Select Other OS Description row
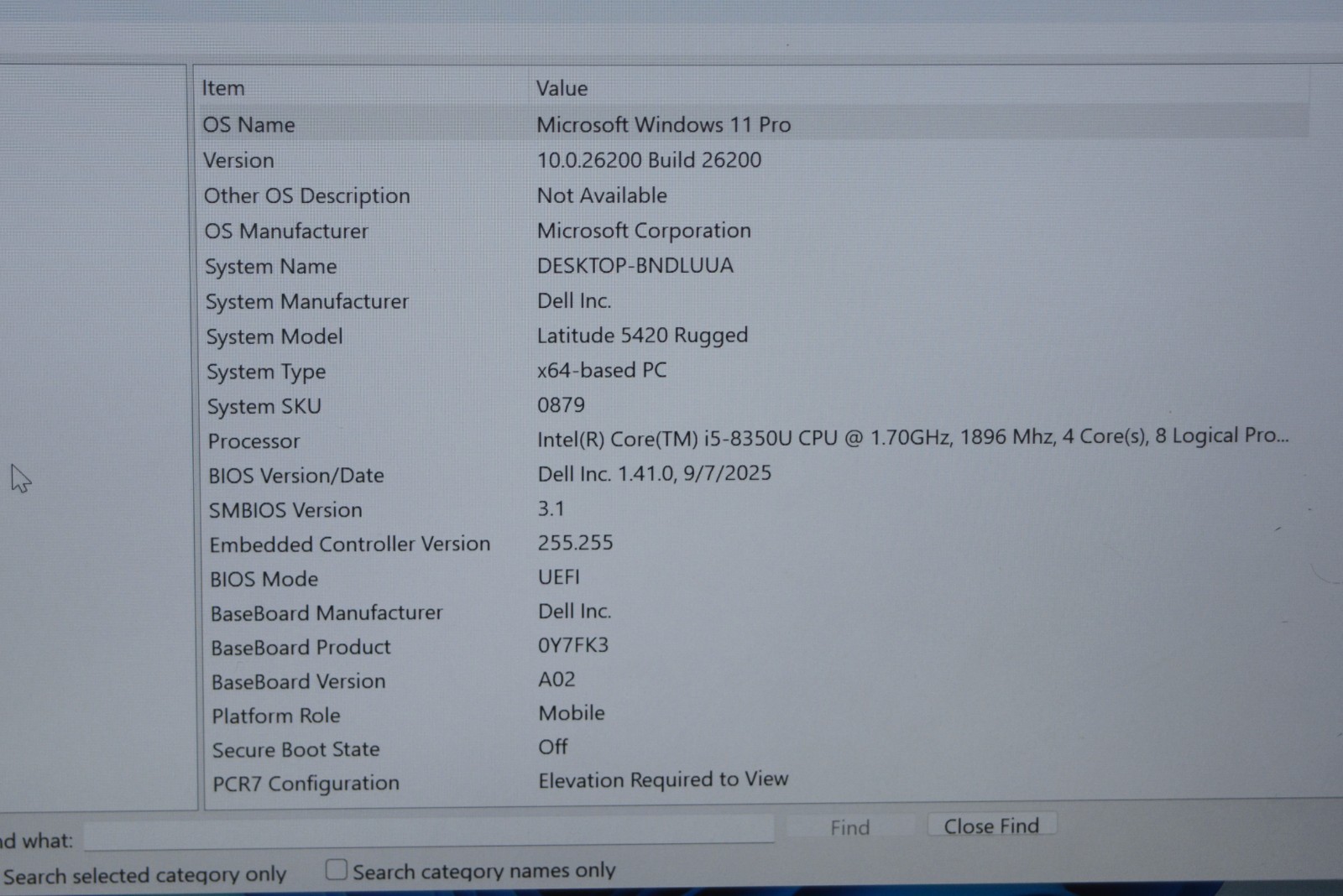 753,195
